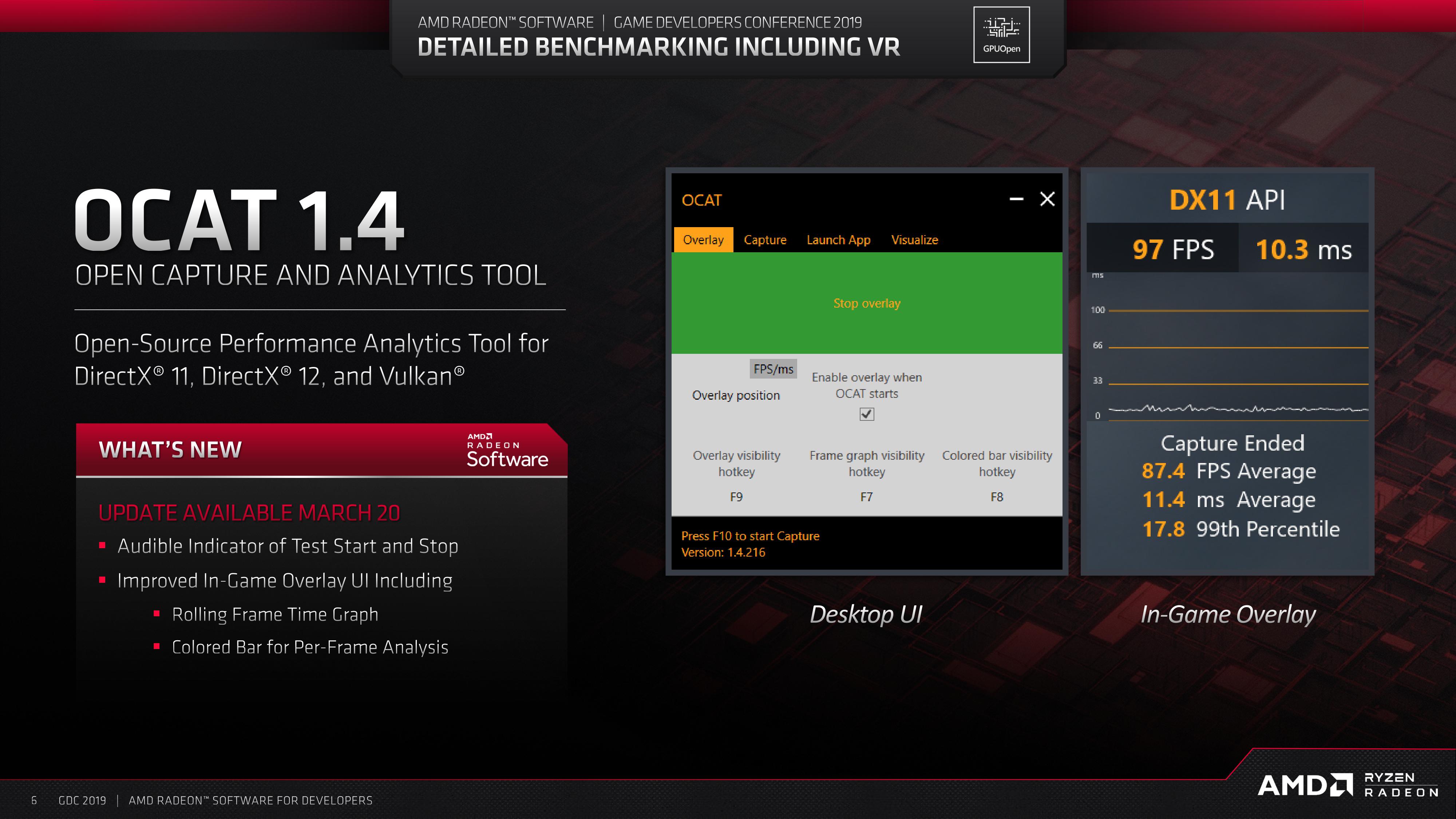Click Press F10 to start Capture text
This screenshot has height=819, width=1456.
(750, 536)
